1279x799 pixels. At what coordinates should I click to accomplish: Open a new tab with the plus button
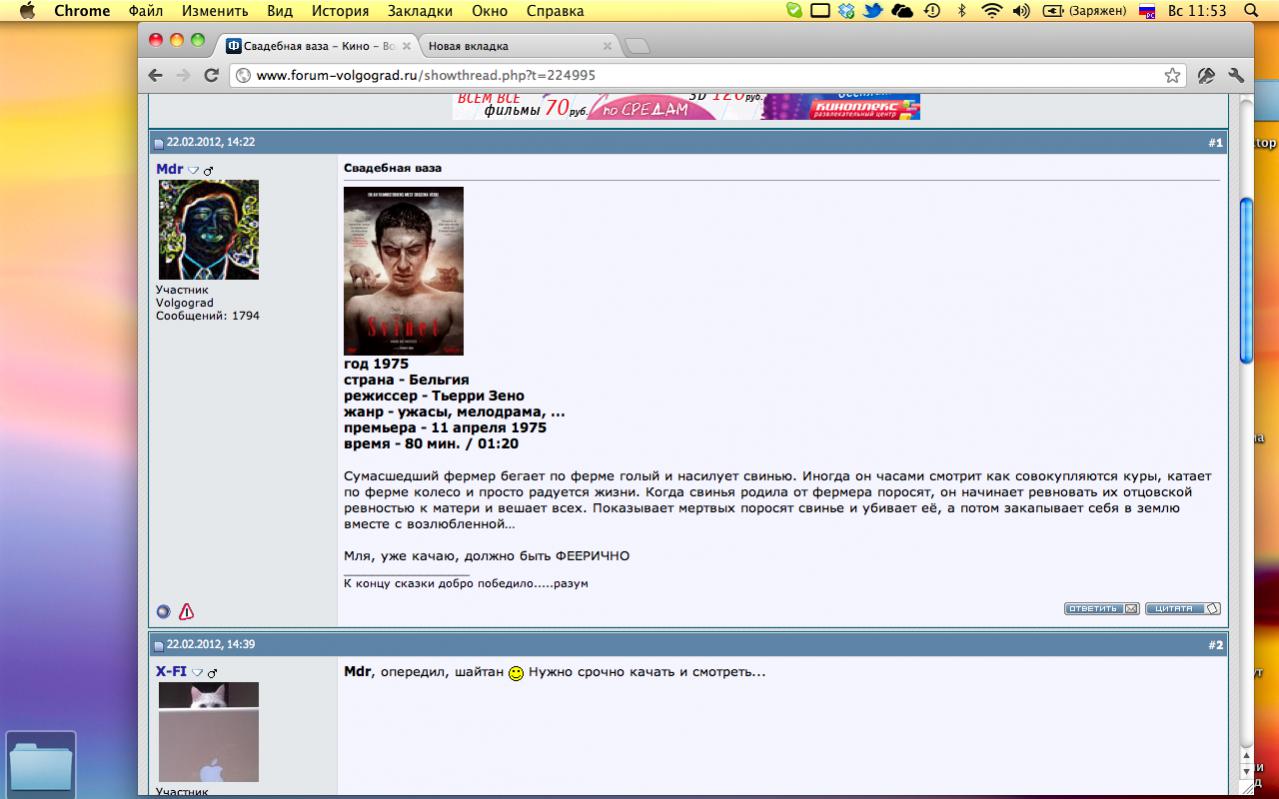(637, 46)
